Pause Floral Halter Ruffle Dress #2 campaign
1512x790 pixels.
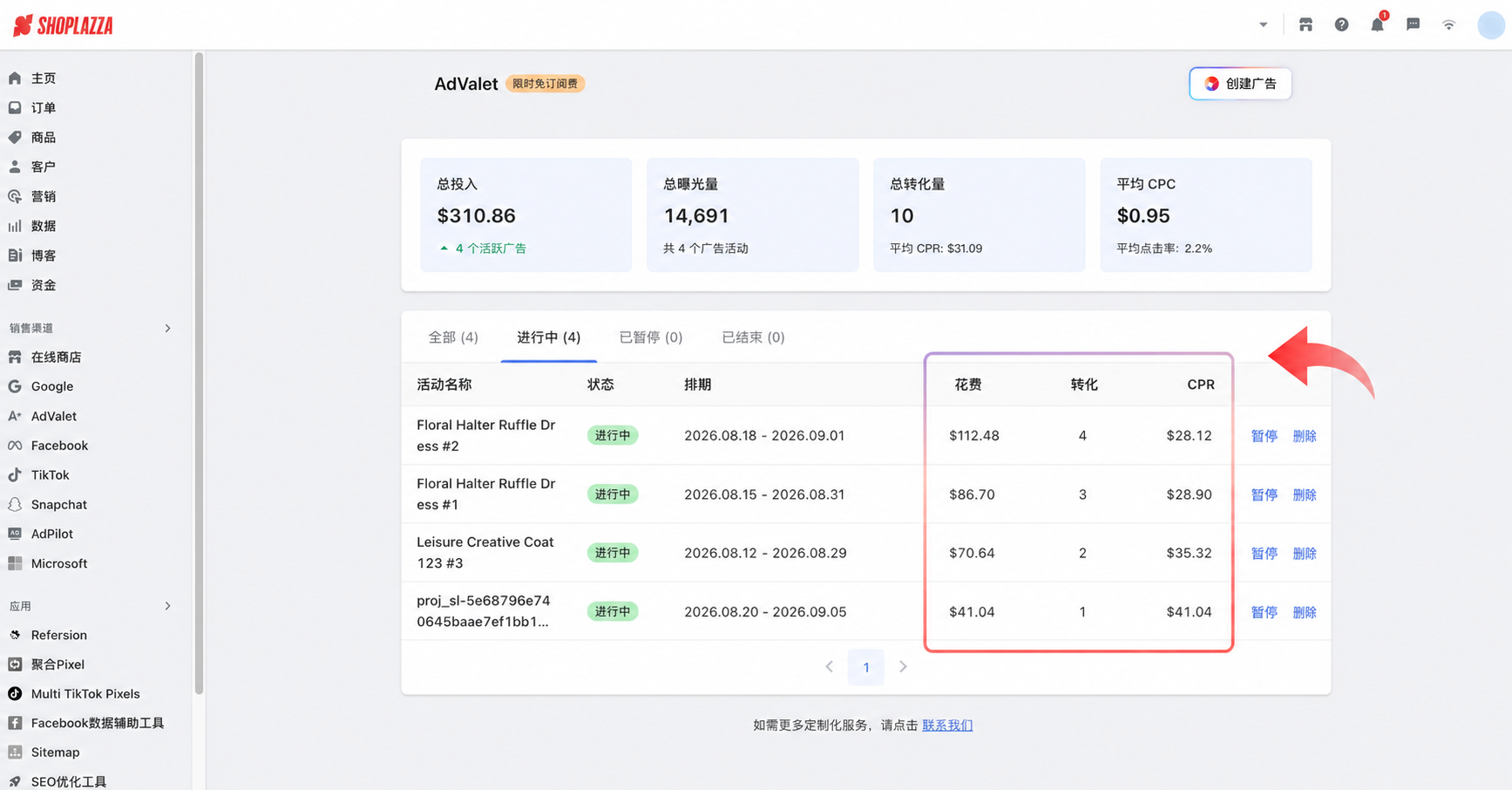(1264, 436)
